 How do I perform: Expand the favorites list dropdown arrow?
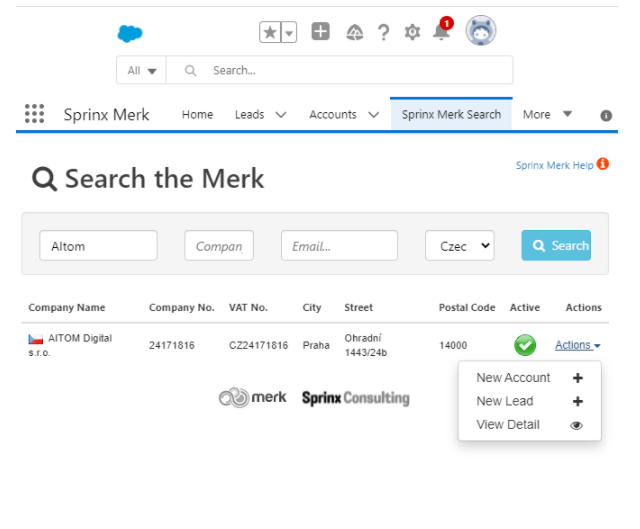point(289,33)
